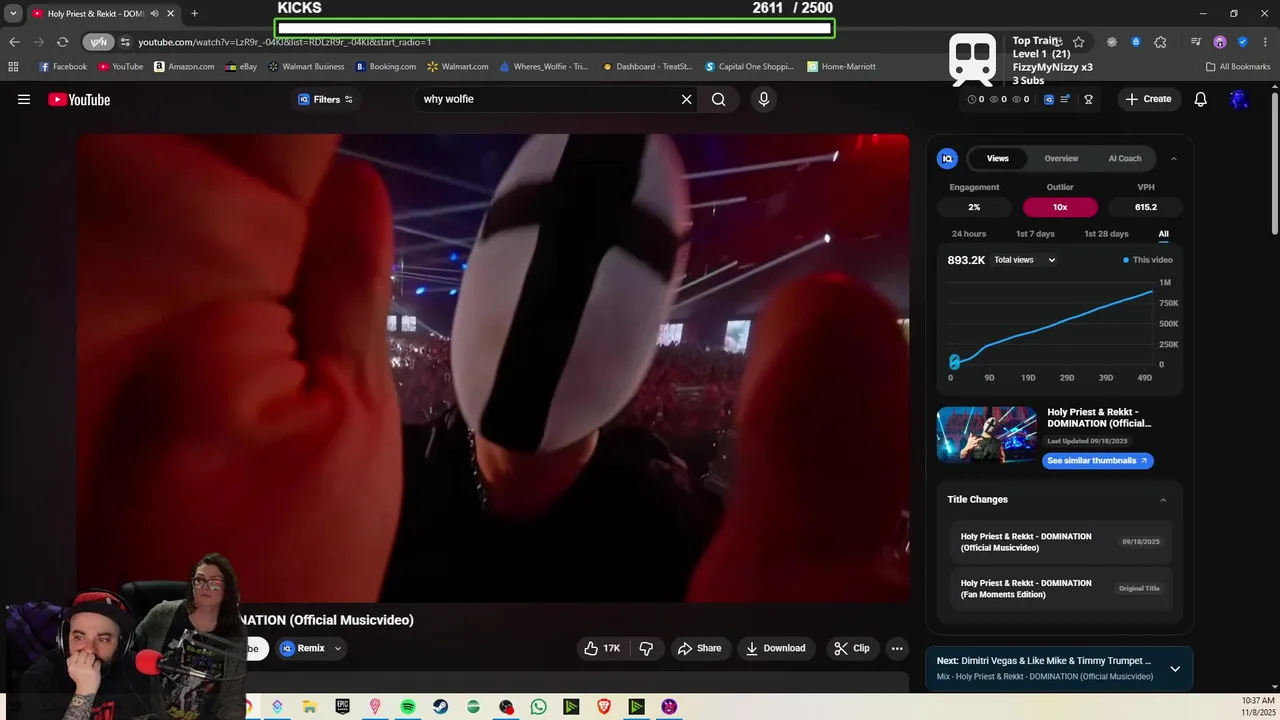Image resolution: width=1280 pixels, height=720 pixels.
Task: Collapse the Title Changes section
Action: coord(1163,500)
